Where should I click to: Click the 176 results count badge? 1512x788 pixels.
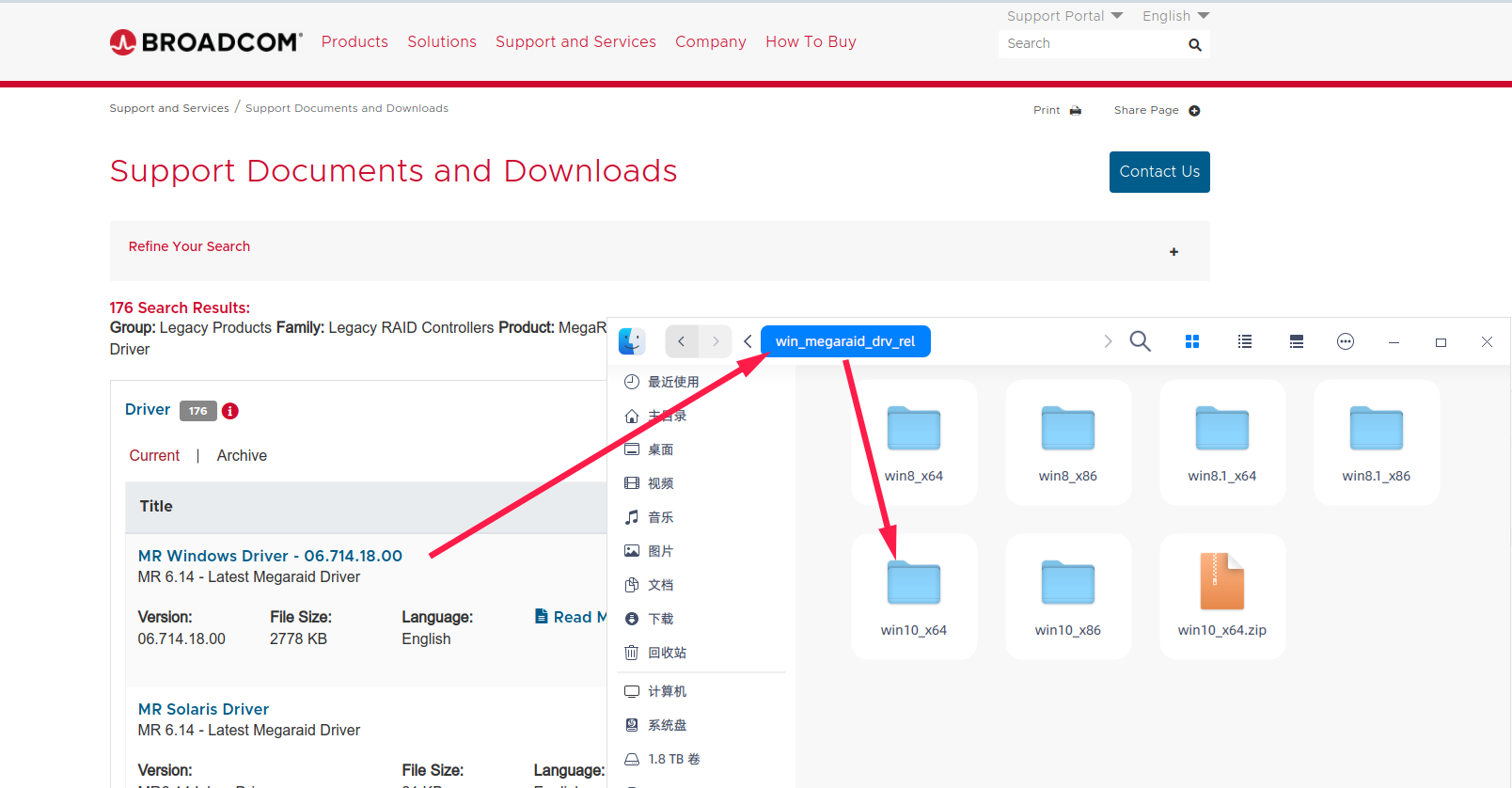tap(197, 411)
